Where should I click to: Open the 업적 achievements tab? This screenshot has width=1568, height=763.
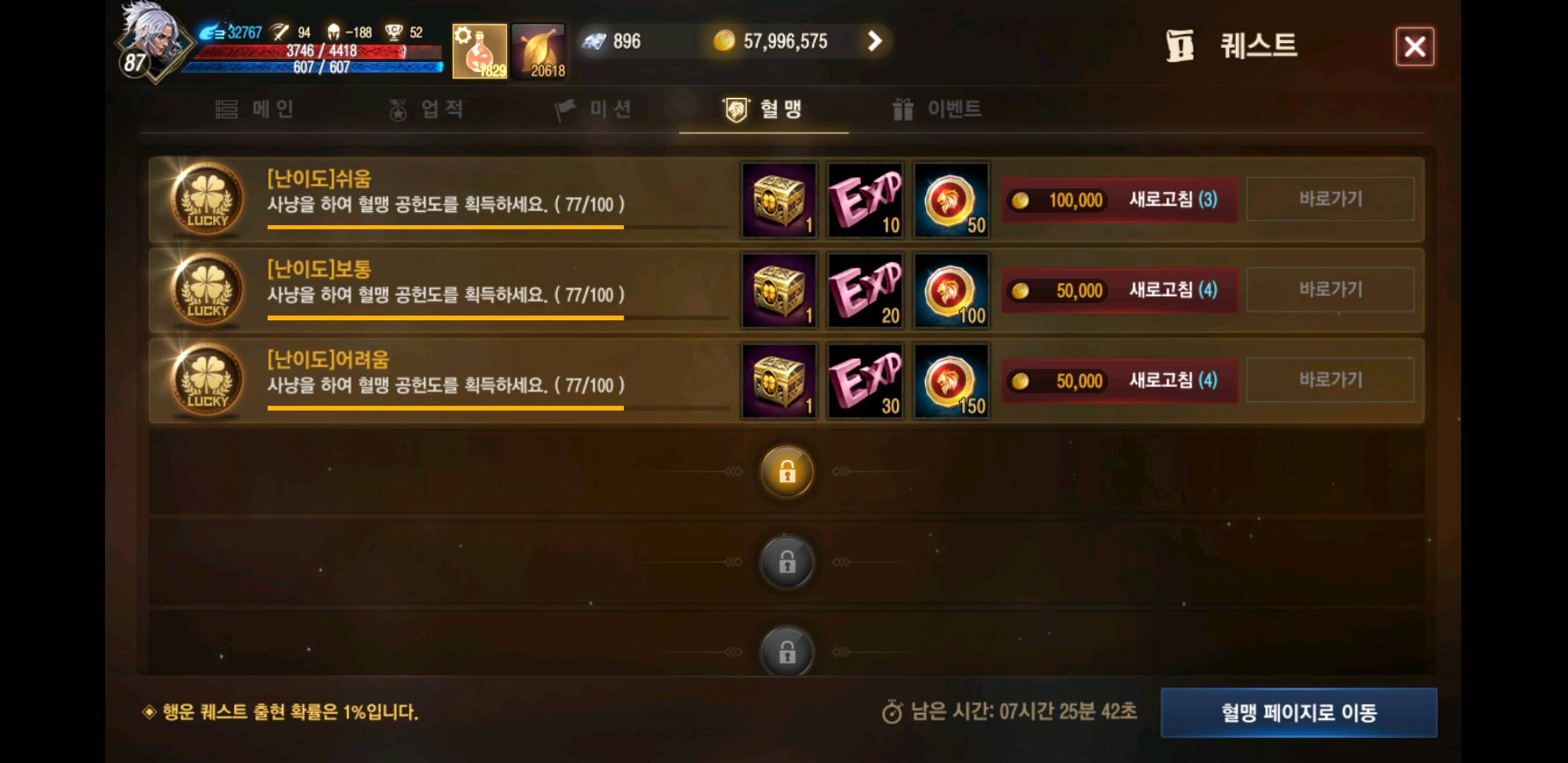[x=426, y=109]
